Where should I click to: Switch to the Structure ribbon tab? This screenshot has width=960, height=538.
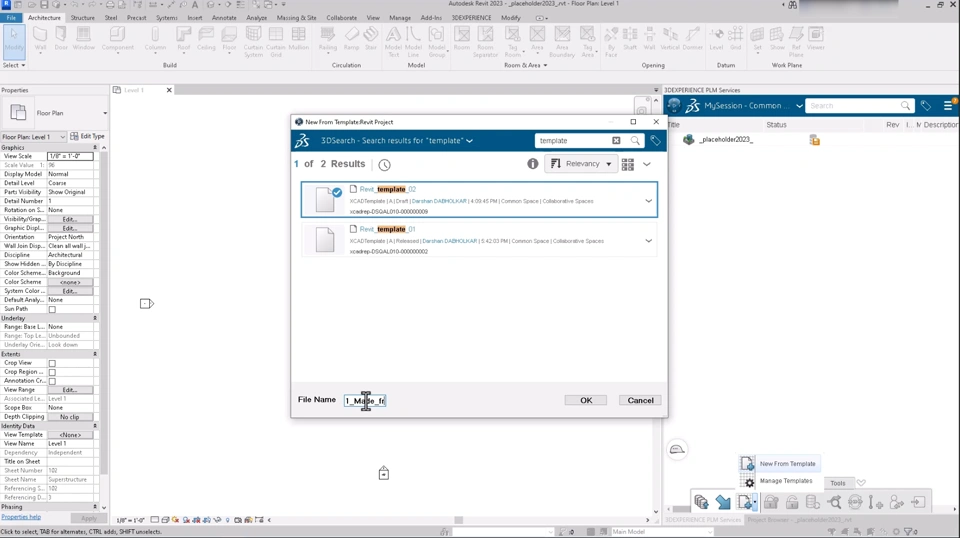(x=83, y=18)
